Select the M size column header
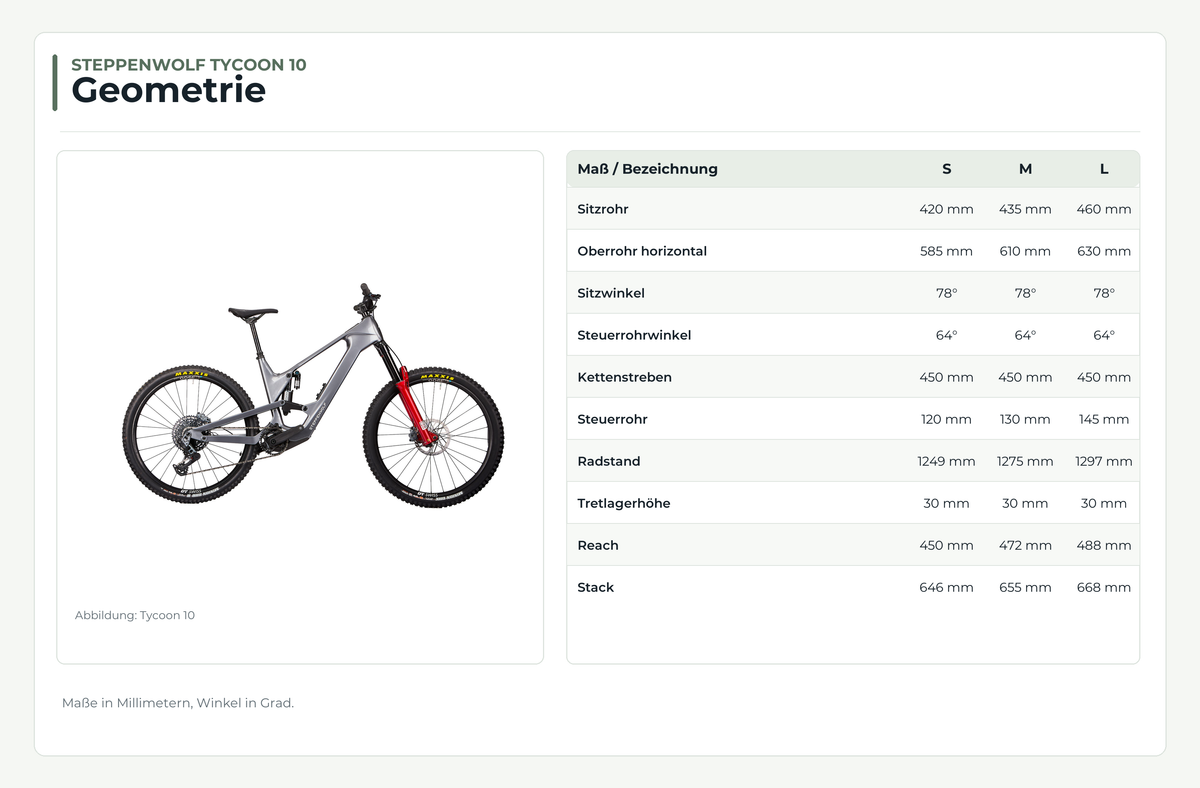The height and width of the screenshot is (788, 1200). coord(1025,169)
